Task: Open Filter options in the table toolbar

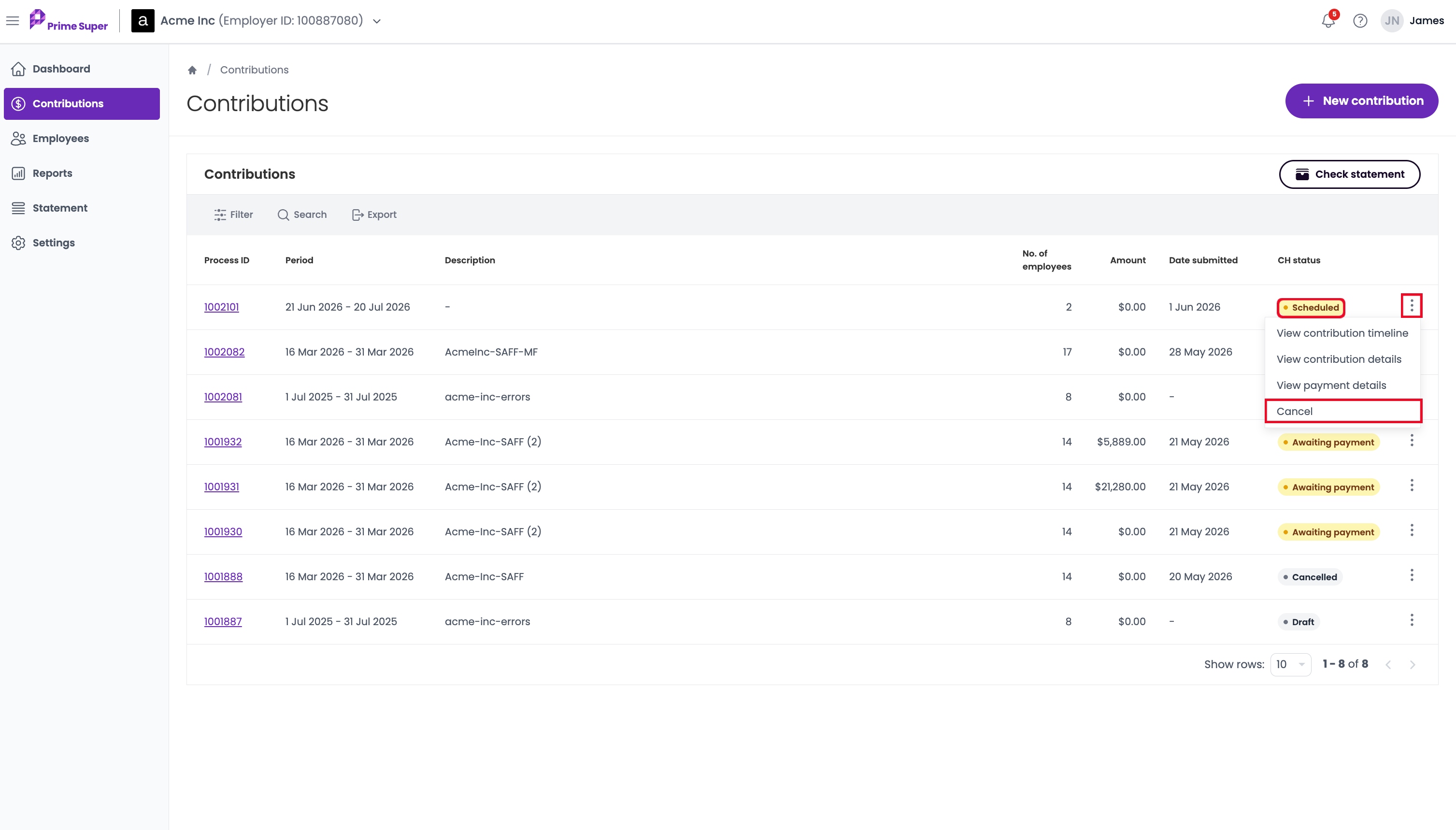Action: (x=234, y=215)
